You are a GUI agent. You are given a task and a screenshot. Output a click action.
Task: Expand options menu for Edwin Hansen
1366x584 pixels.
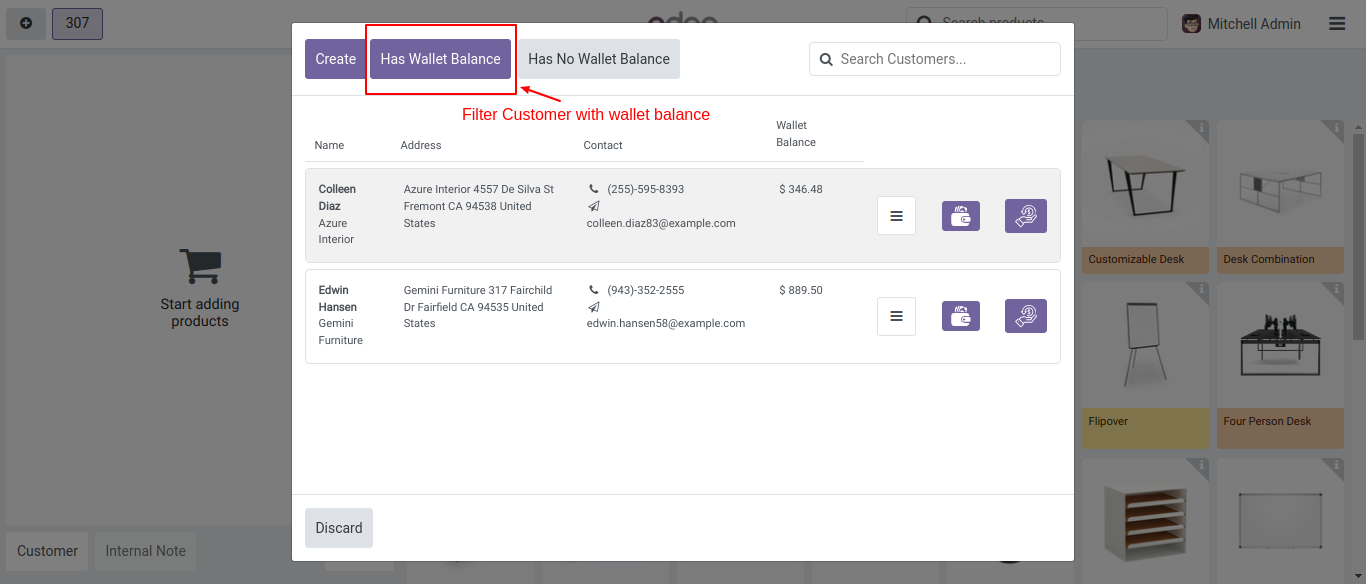[896, 316]
